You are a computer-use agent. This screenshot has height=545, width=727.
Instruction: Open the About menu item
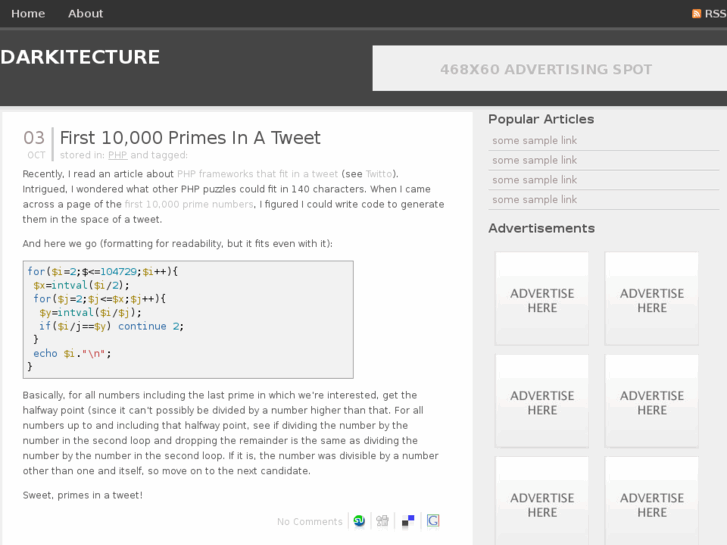click(x=85, y=14)
